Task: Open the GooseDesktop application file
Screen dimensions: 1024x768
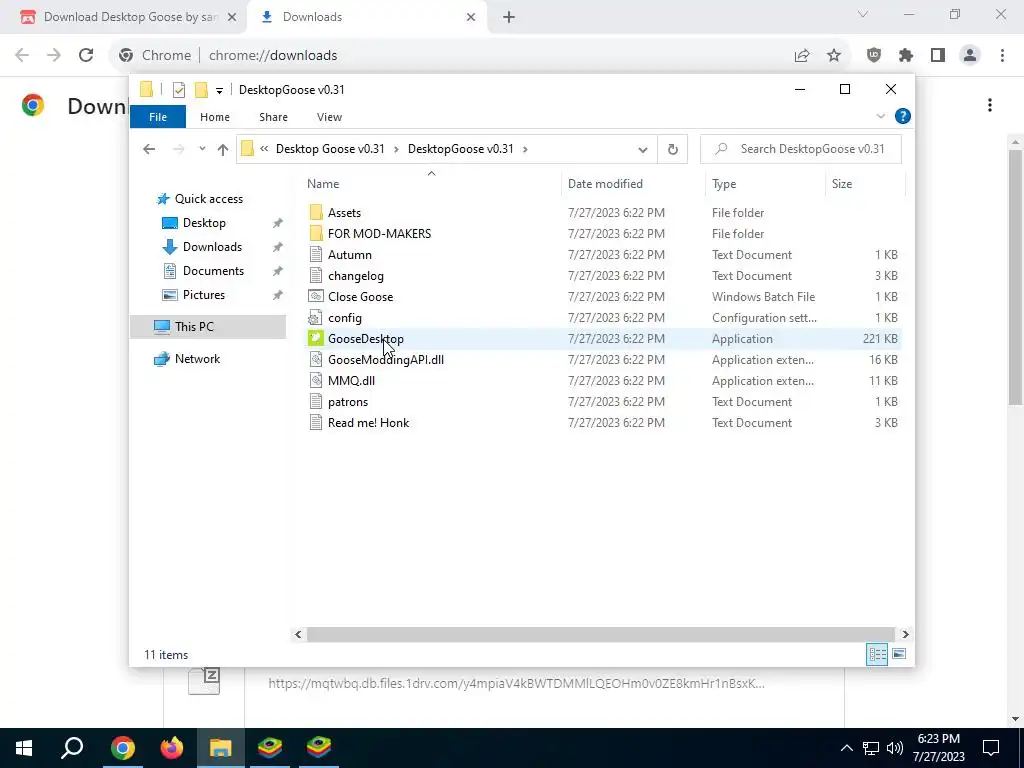Action: point(366,338)
